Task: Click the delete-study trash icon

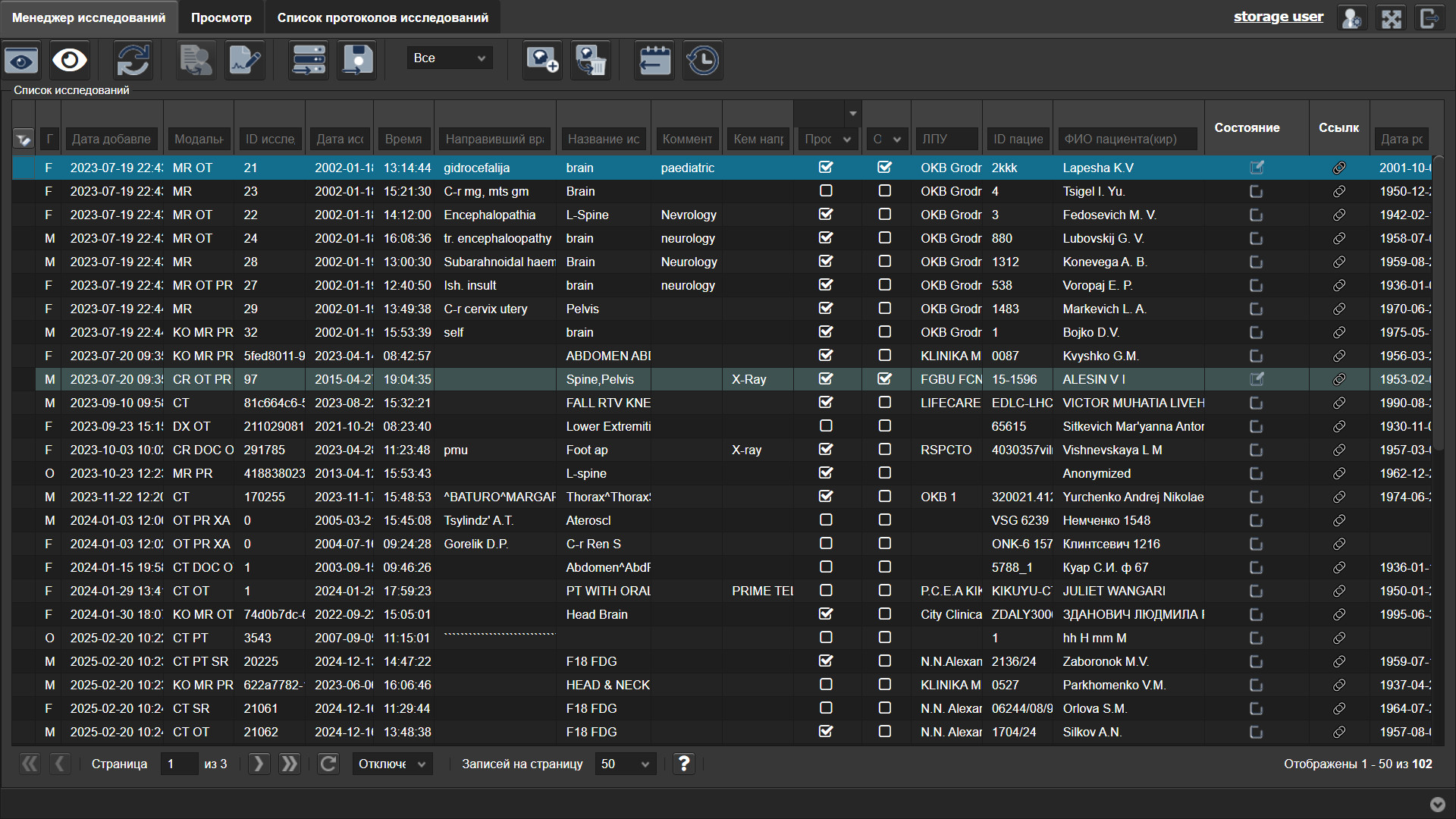Action: tap(591, 60)
